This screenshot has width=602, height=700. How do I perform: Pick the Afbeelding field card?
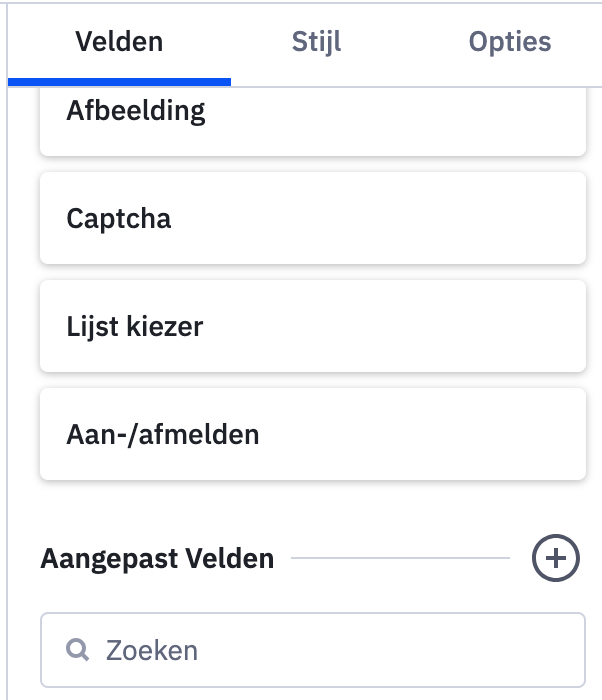(312, 120)
